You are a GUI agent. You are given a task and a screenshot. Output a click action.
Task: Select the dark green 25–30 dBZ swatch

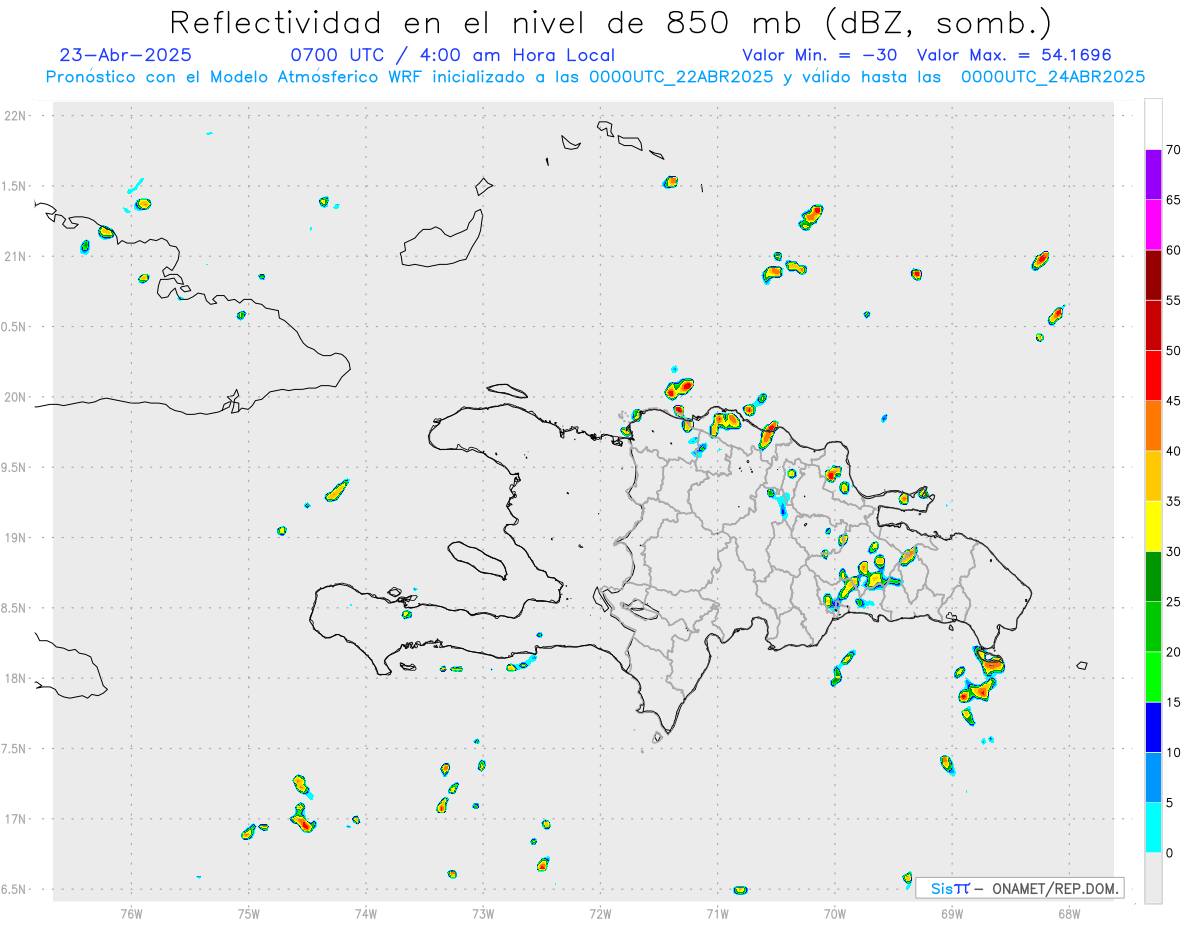click(x=1153, y=576)
